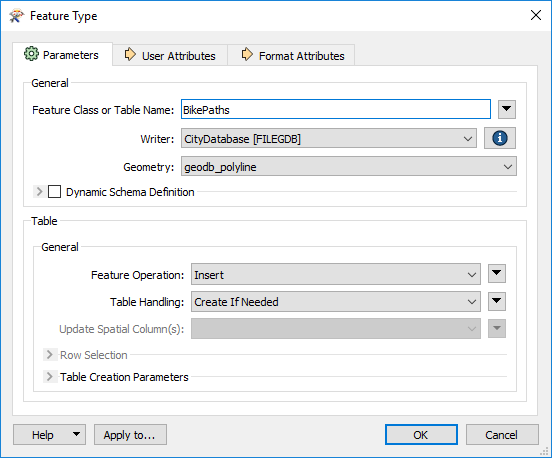
Task: Expand Table Creation Parameters section
Action: 50,377
